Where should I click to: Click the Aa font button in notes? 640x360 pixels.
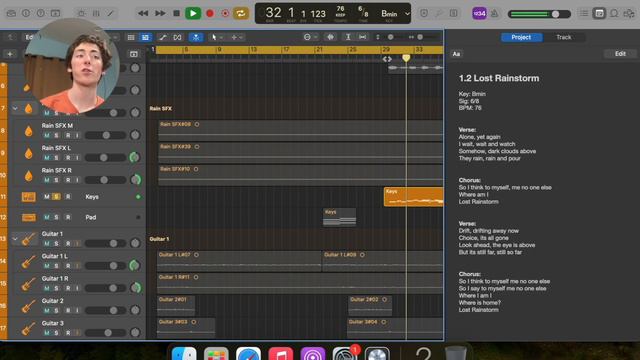click(456, 54)
